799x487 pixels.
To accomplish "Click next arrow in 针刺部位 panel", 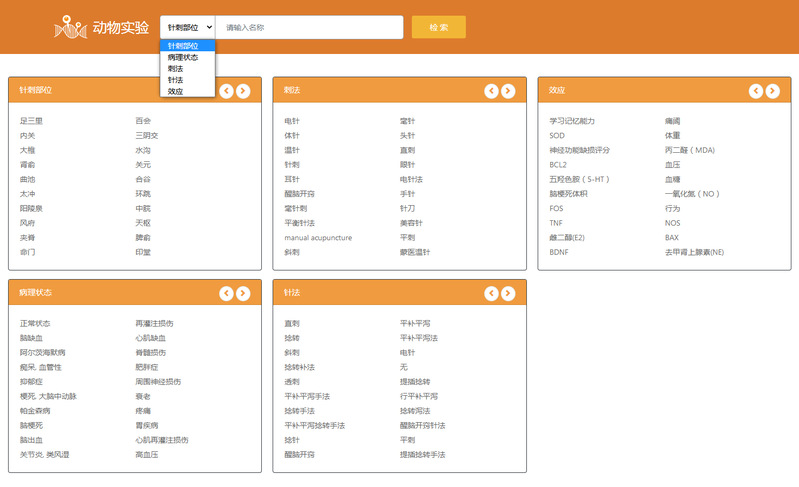I will point(244,91).
